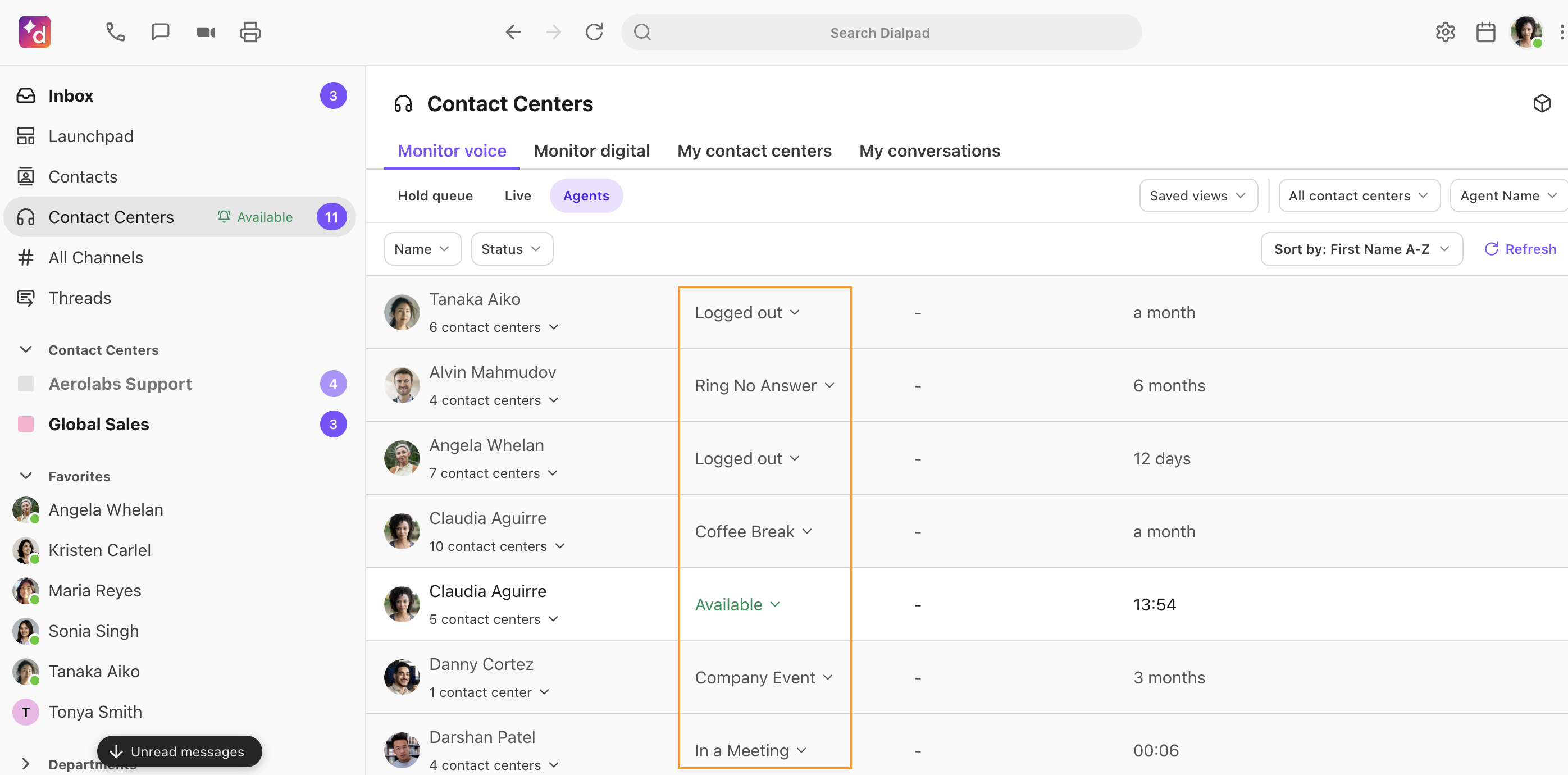Go back with the left arrow
Screen dimensions: 1568x775
[x=513, y=32]
